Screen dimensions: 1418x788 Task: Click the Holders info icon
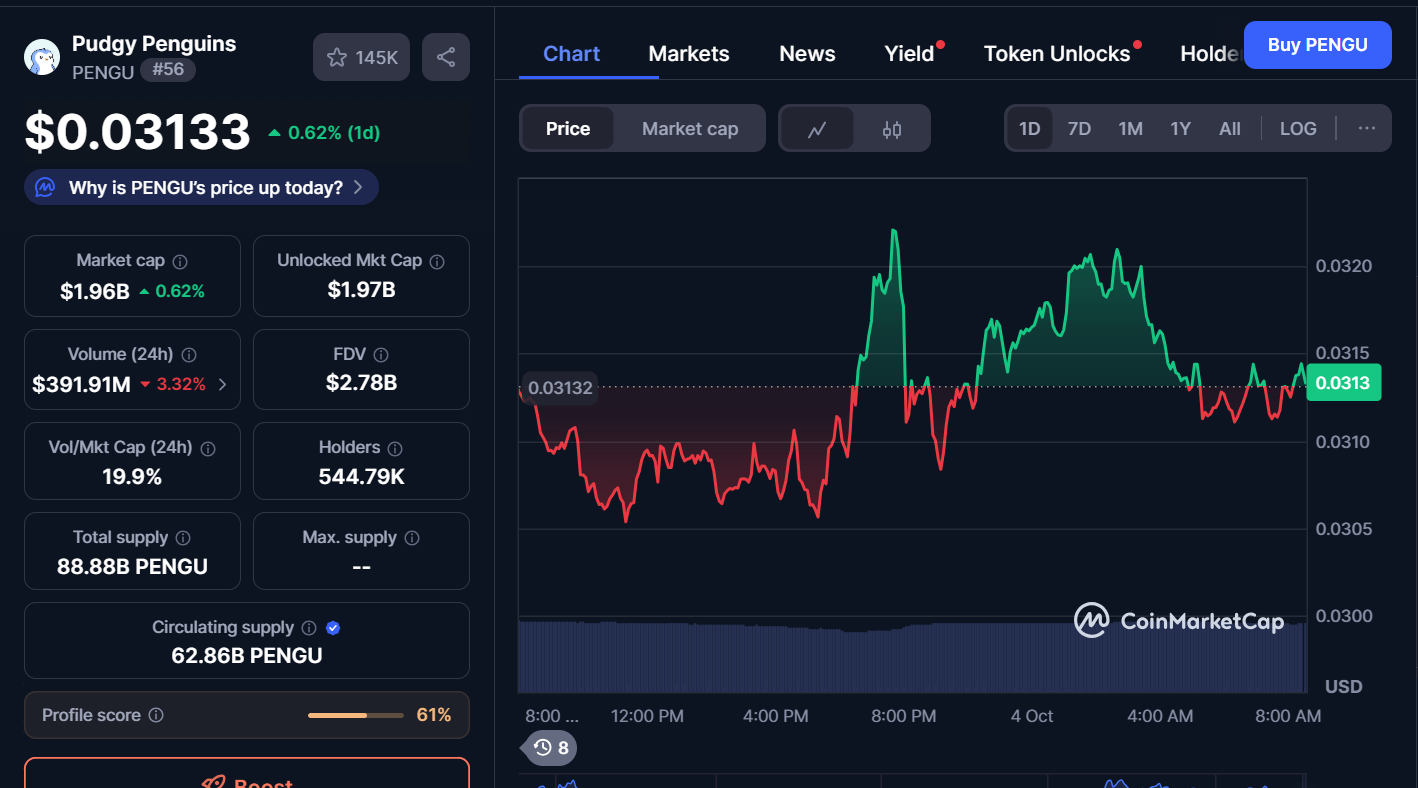(x=395, y=448)
